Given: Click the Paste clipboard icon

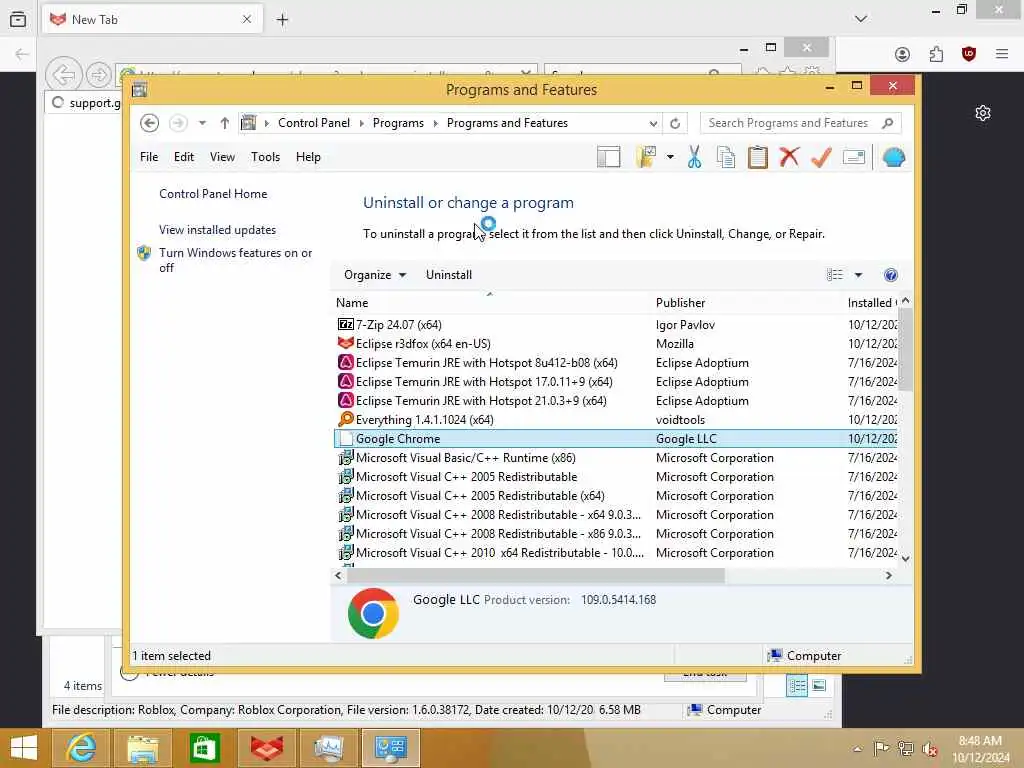Looking at the screenshot, I should point(758,157).
